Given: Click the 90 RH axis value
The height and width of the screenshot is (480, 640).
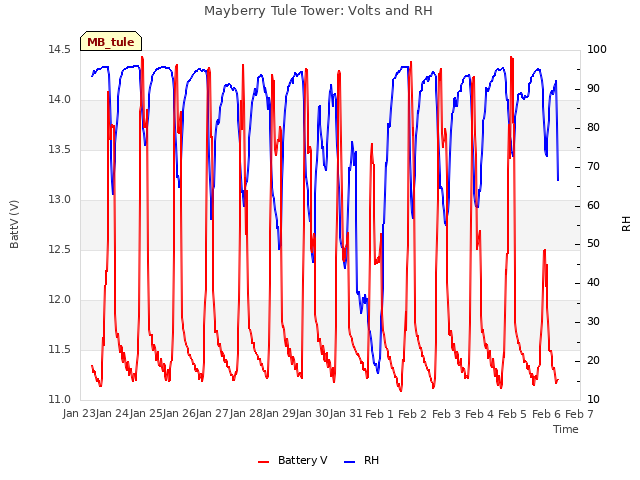Looking at the screenshot, I should [593, 89].
